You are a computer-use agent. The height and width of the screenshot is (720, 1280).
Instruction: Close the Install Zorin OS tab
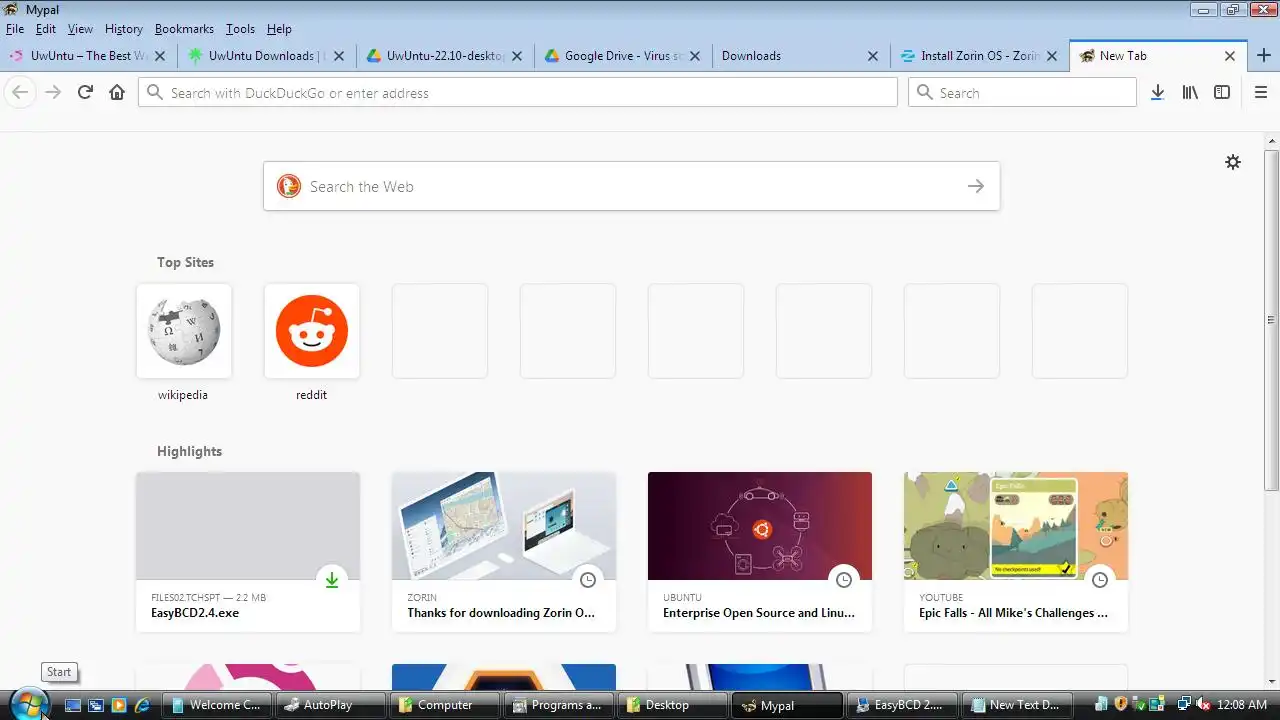pos(1052,56)
